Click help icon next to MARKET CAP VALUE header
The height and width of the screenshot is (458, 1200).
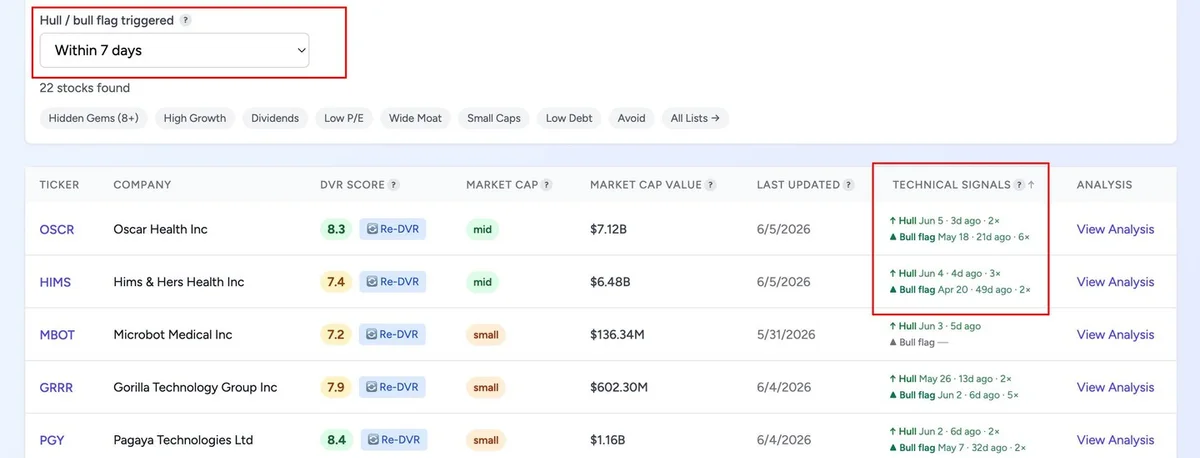tap(710, 185)
